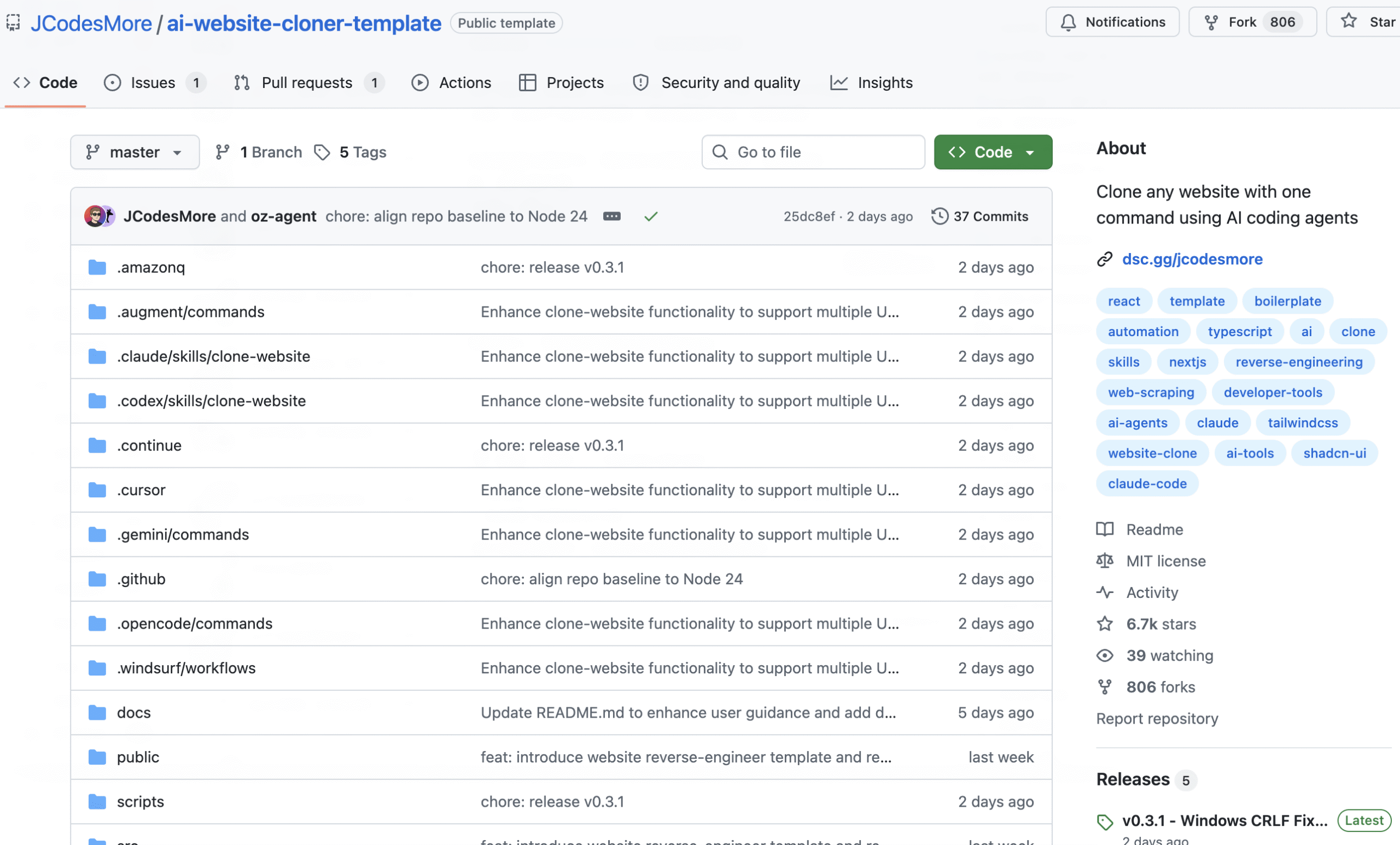Click the Go to file search field

click(813, 152)
